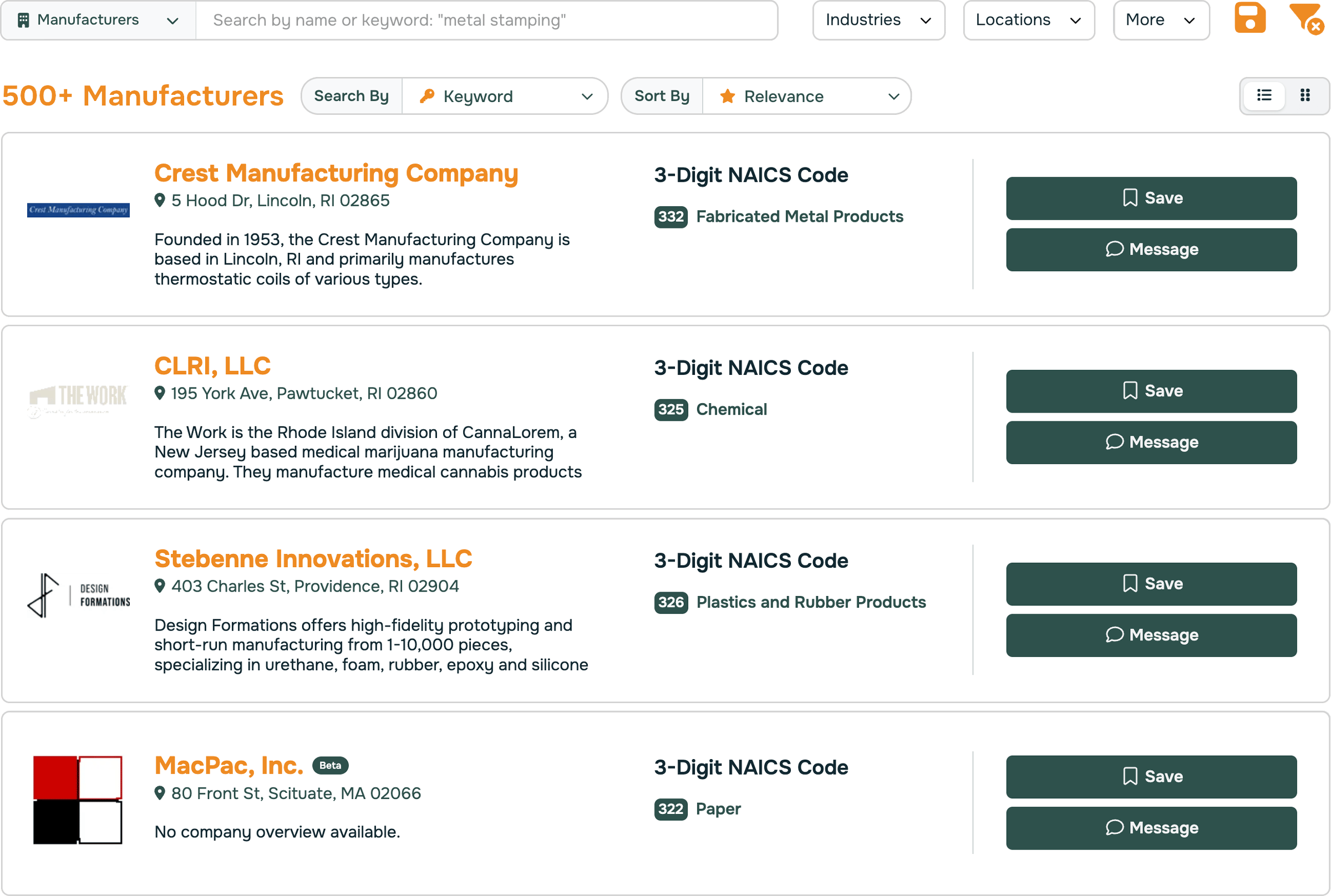The image size is (1331, 896).
Task: Switch to list view layout
Action: 1264,95
